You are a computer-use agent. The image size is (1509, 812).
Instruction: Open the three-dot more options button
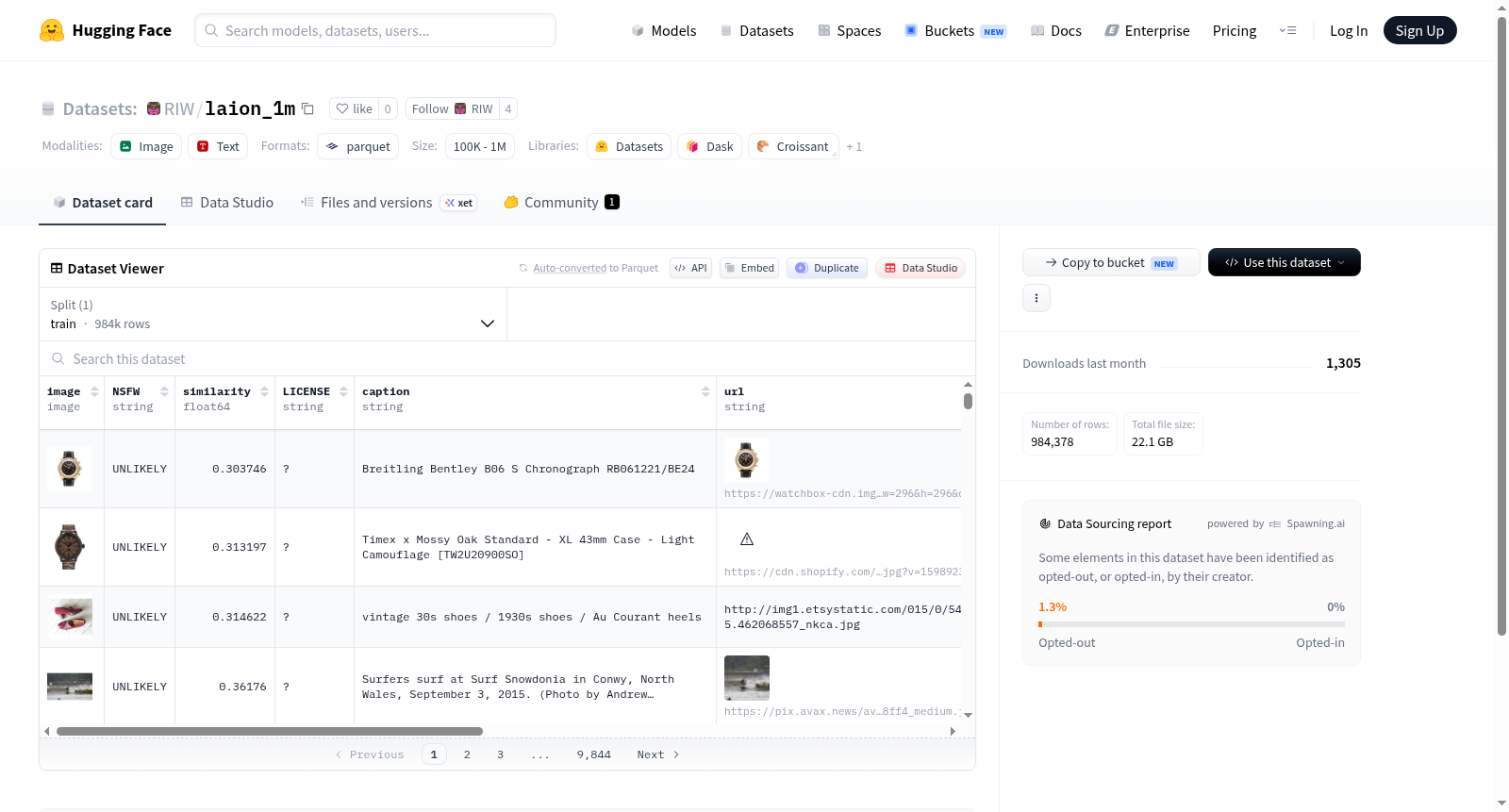click(1036, 298)
